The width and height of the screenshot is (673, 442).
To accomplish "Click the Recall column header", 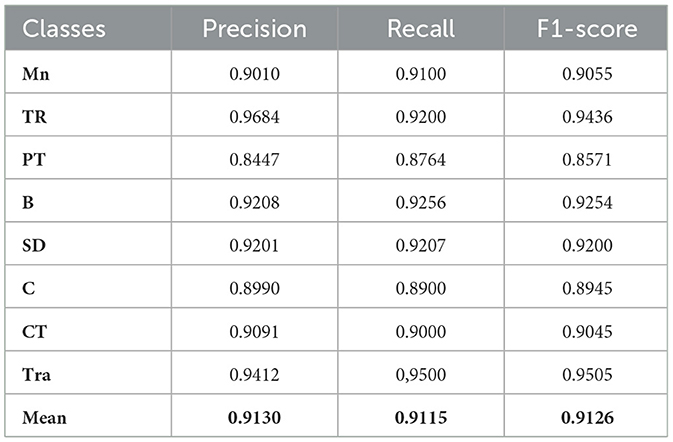I will click(421, 29).
